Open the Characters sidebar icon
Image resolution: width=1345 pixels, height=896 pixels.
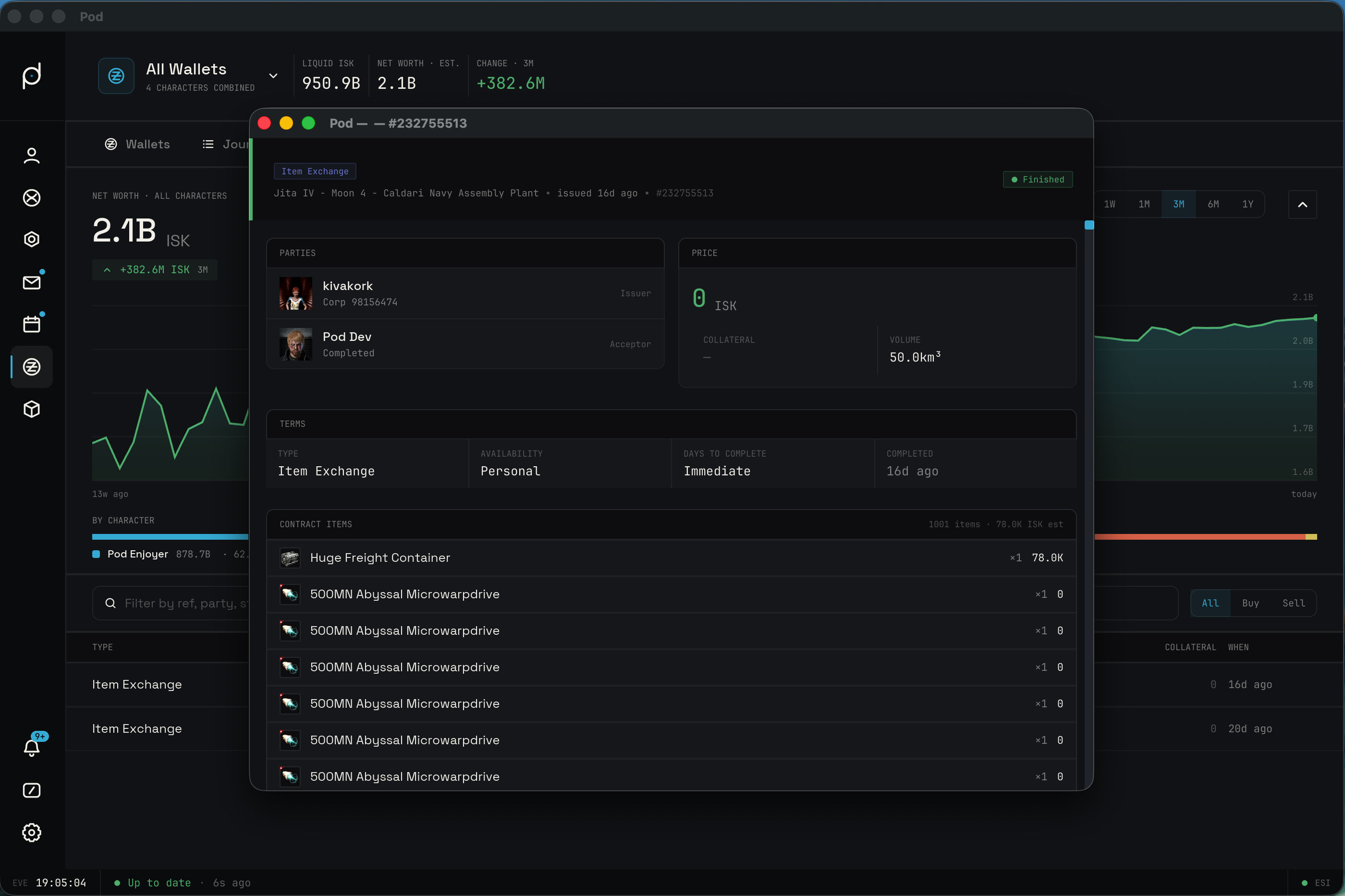coord(31,156)
